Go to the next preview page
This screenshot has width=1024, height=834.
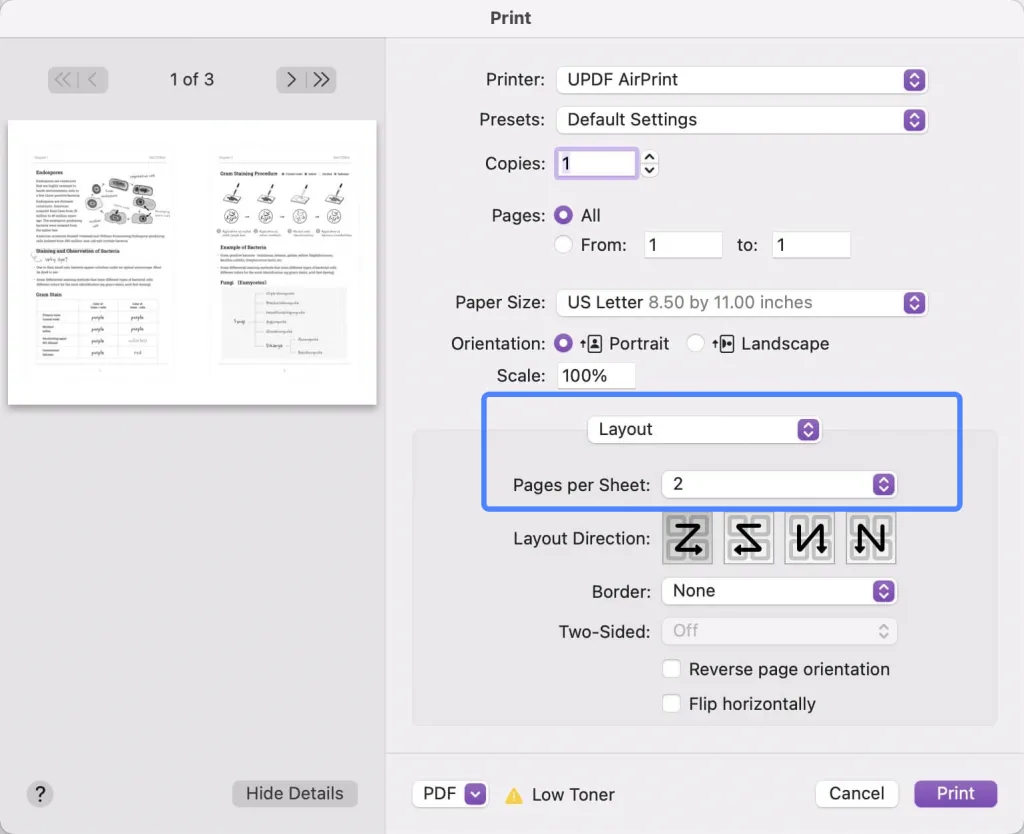290,79
